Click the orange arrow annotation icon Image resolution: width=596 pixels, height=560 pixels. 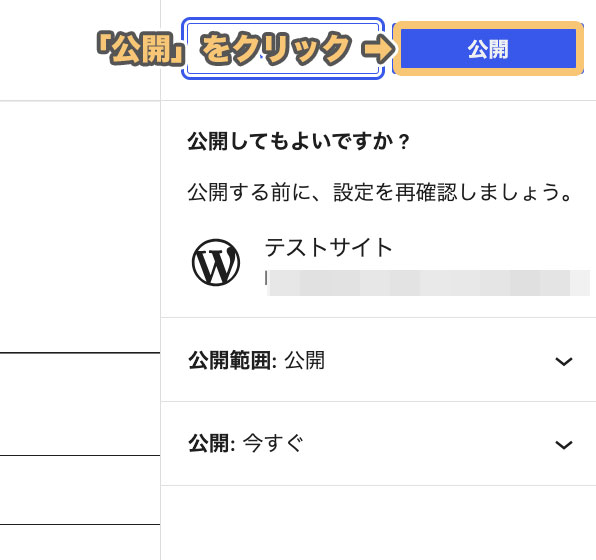tap(376, 49)
